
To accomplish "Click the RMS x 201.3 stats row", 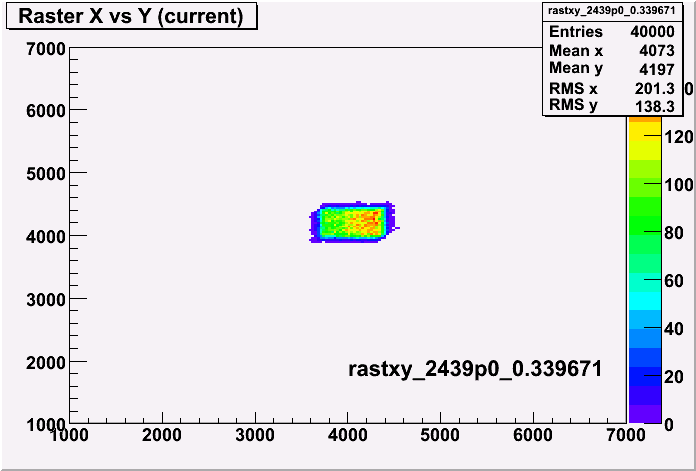I will coord(612,88).
